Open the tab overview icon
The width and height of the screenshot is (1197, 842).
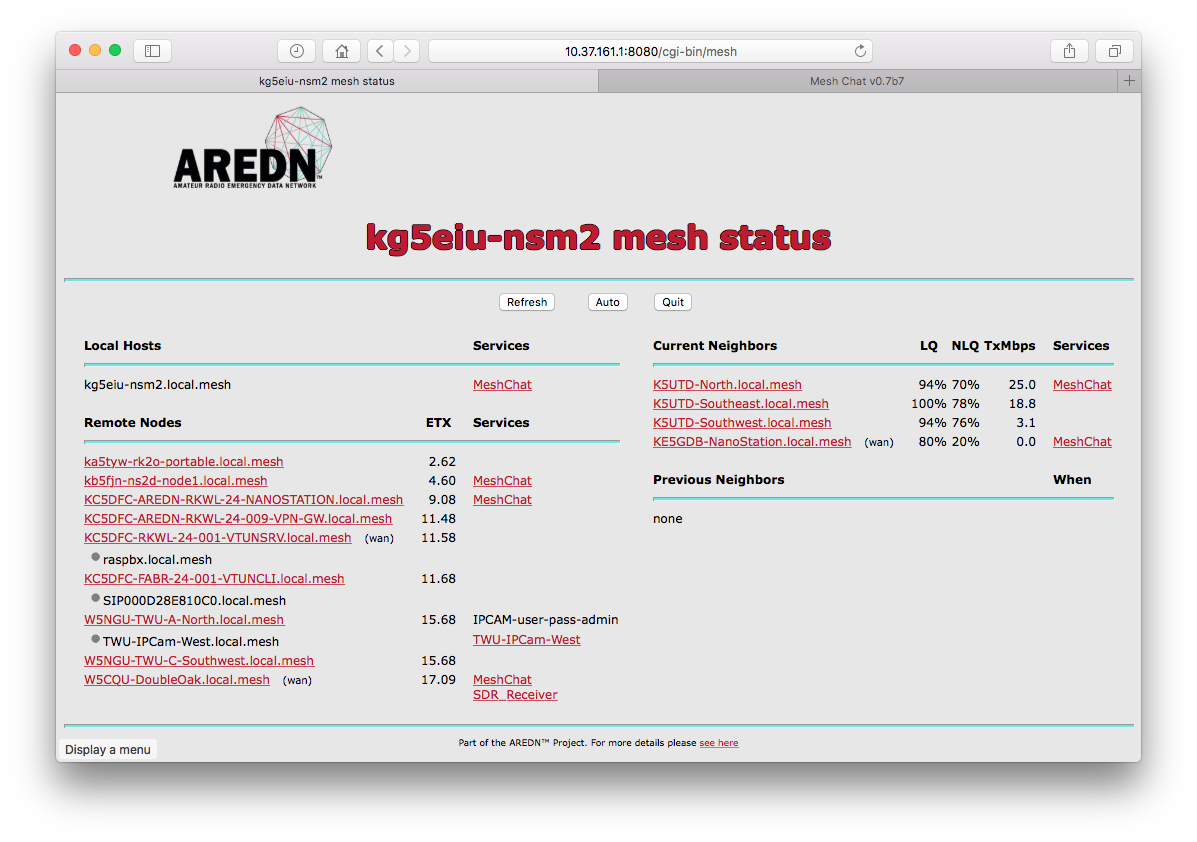pyautogui.click(x=1114, y=50)
